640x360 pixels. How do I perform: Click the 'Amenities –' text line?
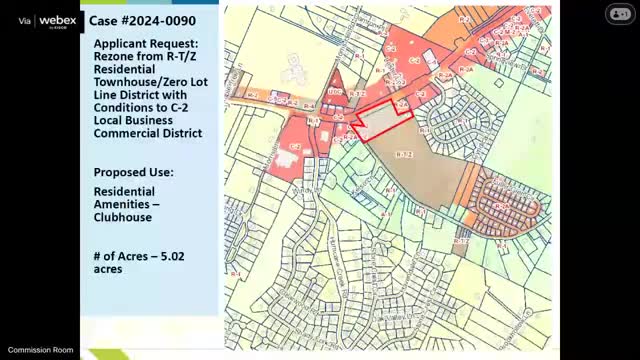pyautogui.click(x=127, y=204)
